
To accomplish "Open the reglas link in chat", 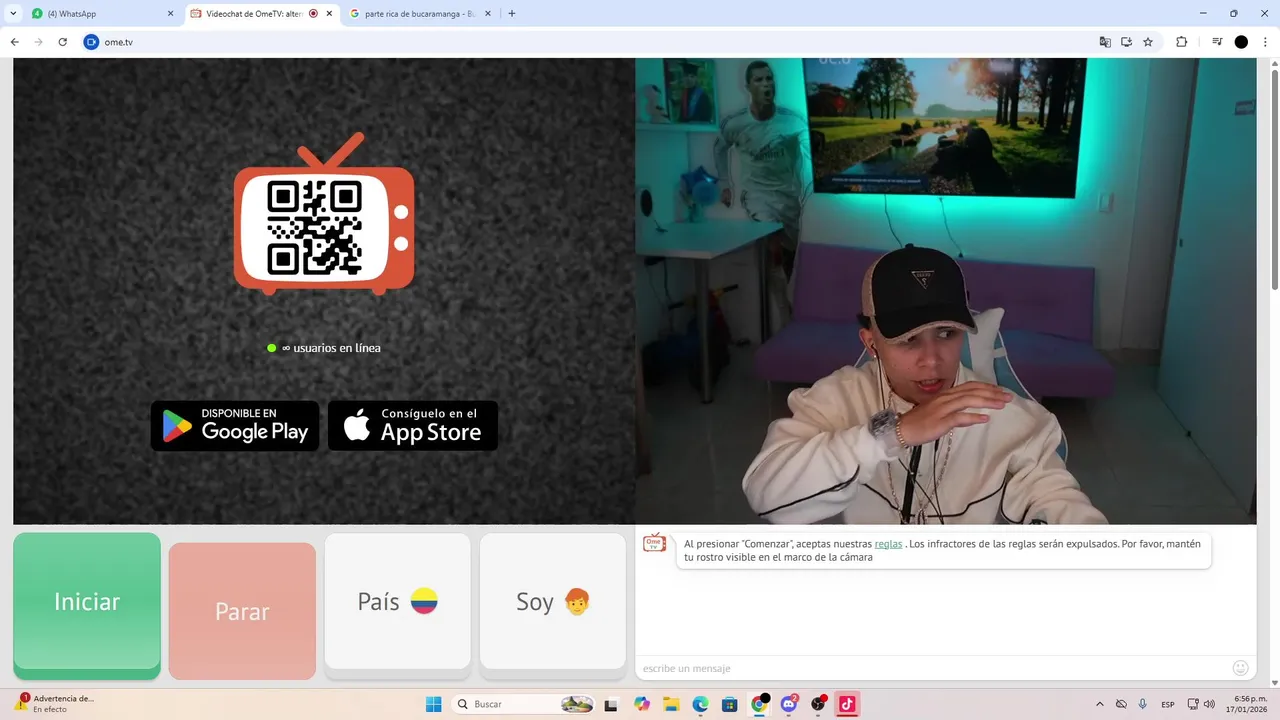I will coord(888,544).
